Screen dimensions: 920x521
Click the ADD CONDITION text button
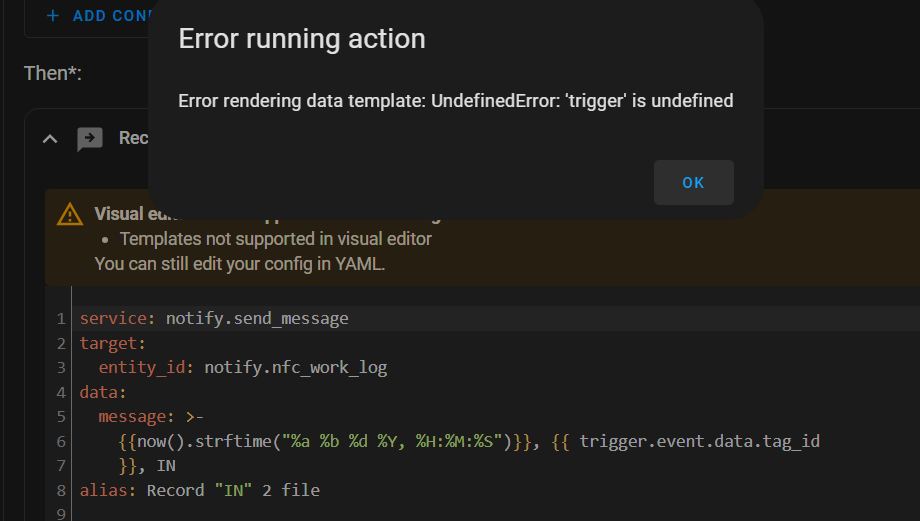[110, 16]
